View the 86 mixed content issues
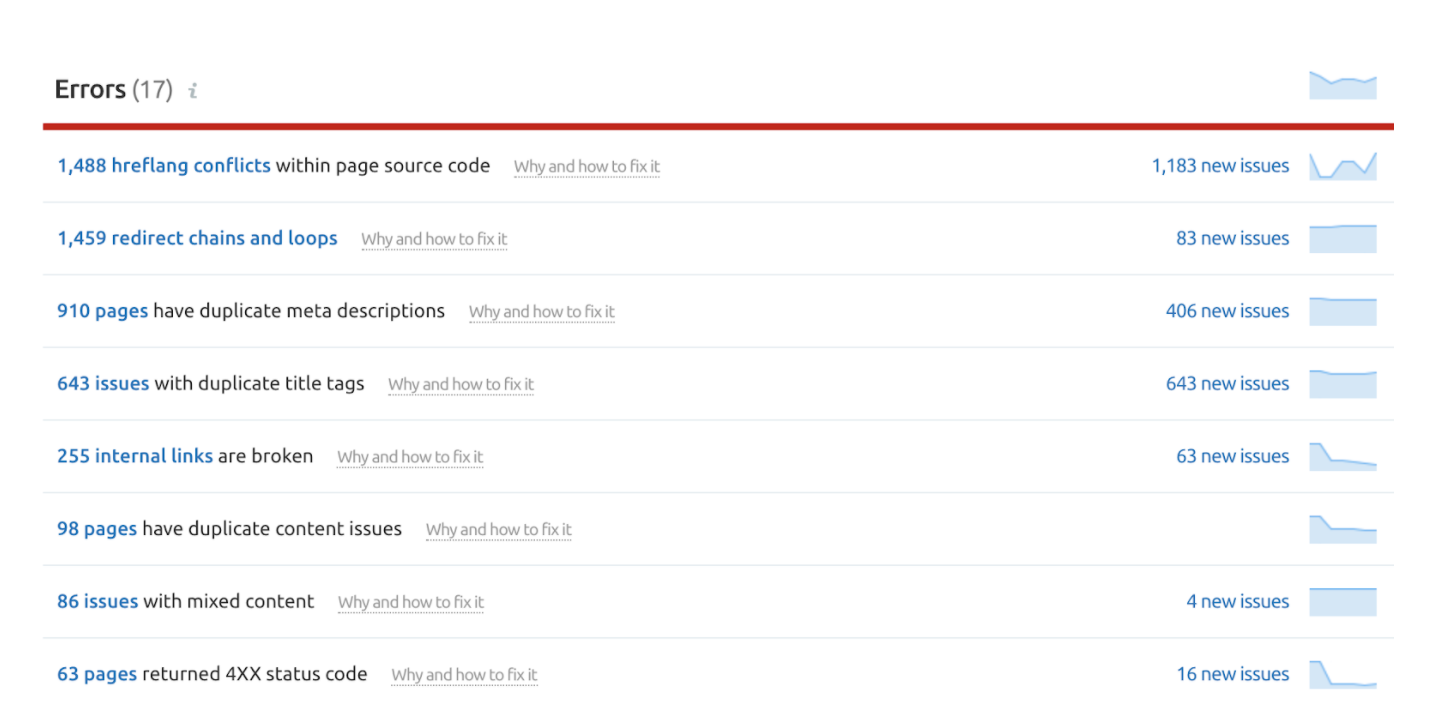Image resolution: width=1430 pixels, height=722 pixels. (97, 601)
